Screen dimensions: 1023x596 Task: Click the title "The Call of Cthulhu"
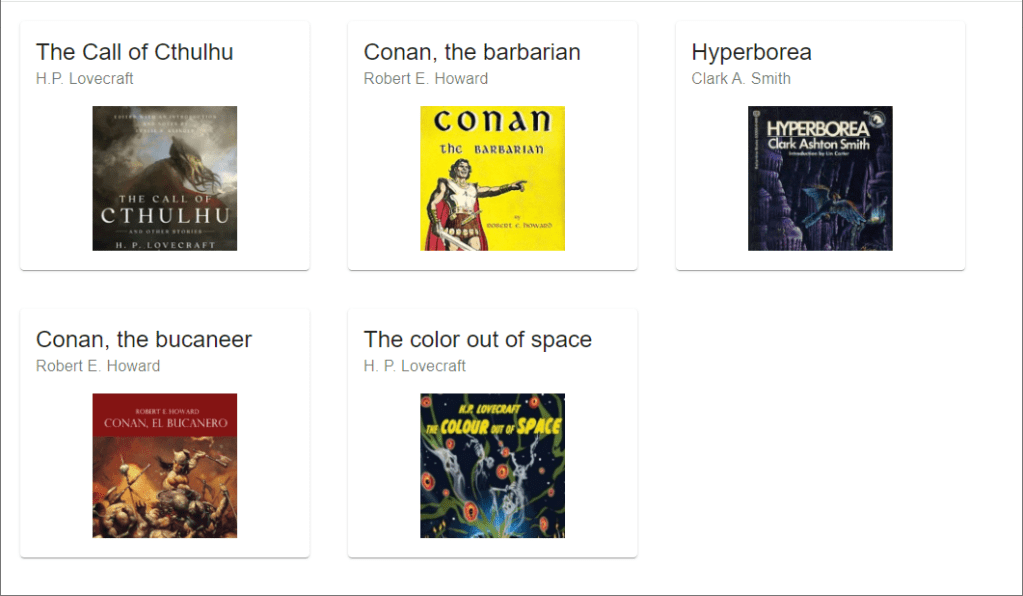coord(134,52)
